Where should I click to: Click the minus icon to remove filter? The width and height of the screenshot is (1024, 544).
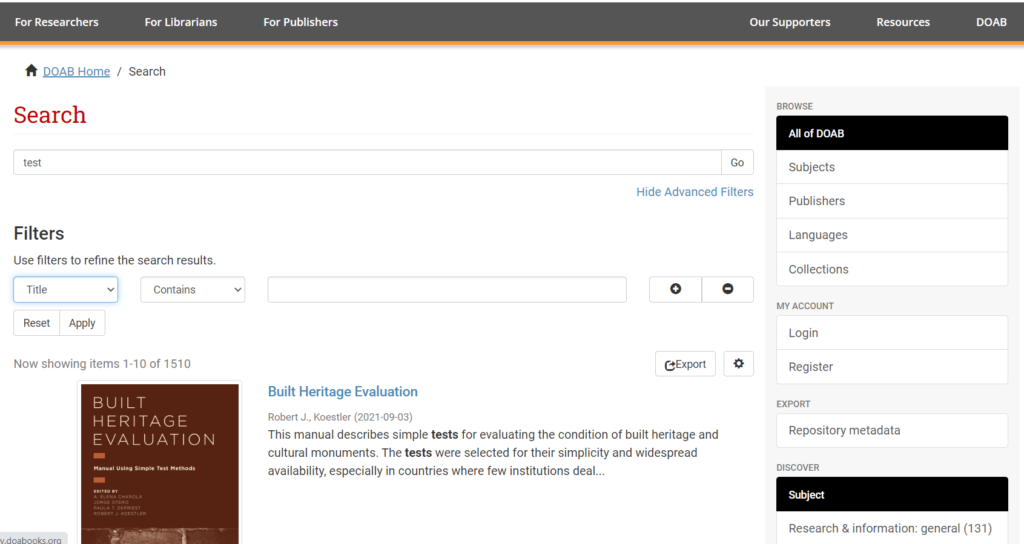(x=727, y=289)
